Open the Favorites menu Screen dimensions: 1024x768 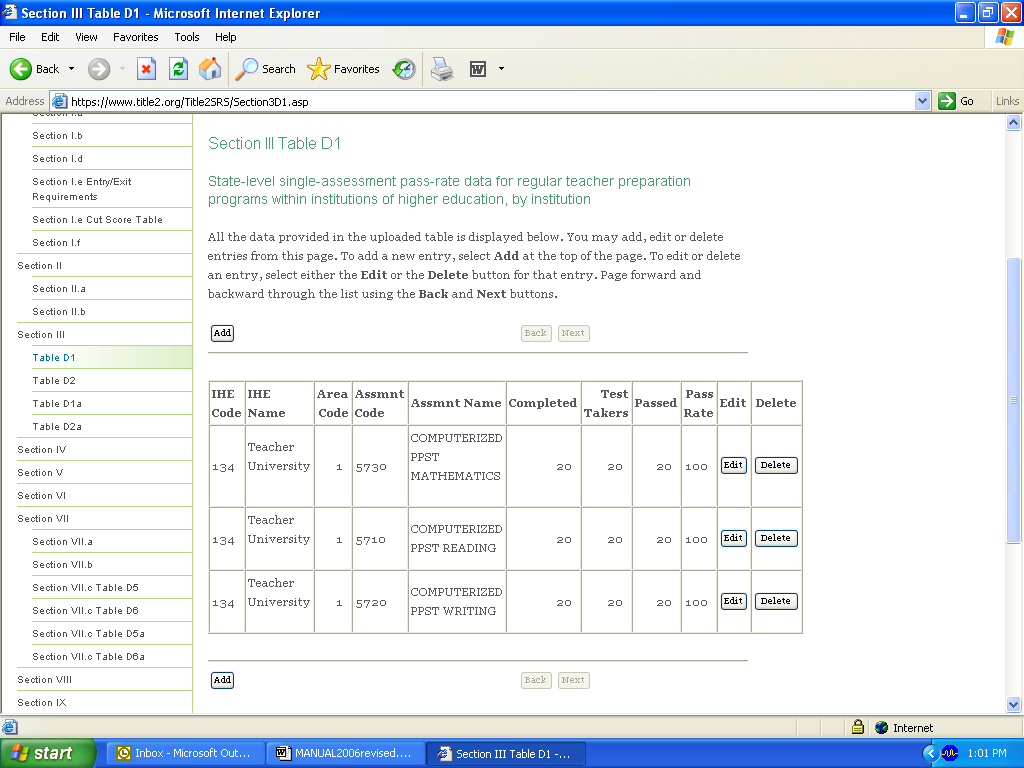pyautogui.click(x=135, y=37)
